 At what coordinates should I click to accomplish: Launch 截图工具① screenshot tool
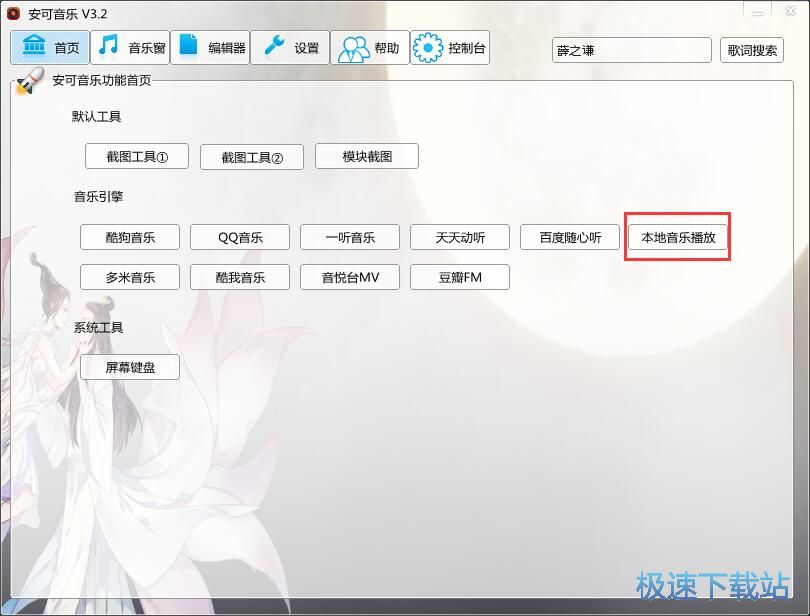pos(137,156)
